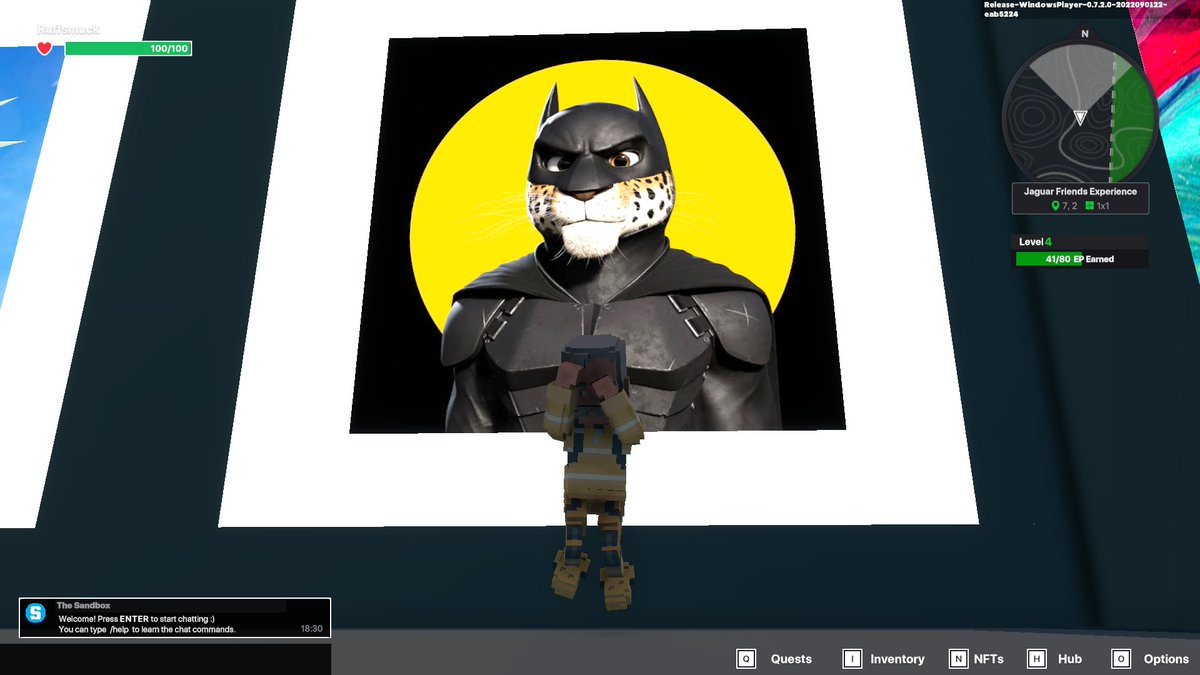Image resolution: width=1200 pixels, height=675 pixels.
Task: Click the release build version text
Action: (x=1074, y=9)
